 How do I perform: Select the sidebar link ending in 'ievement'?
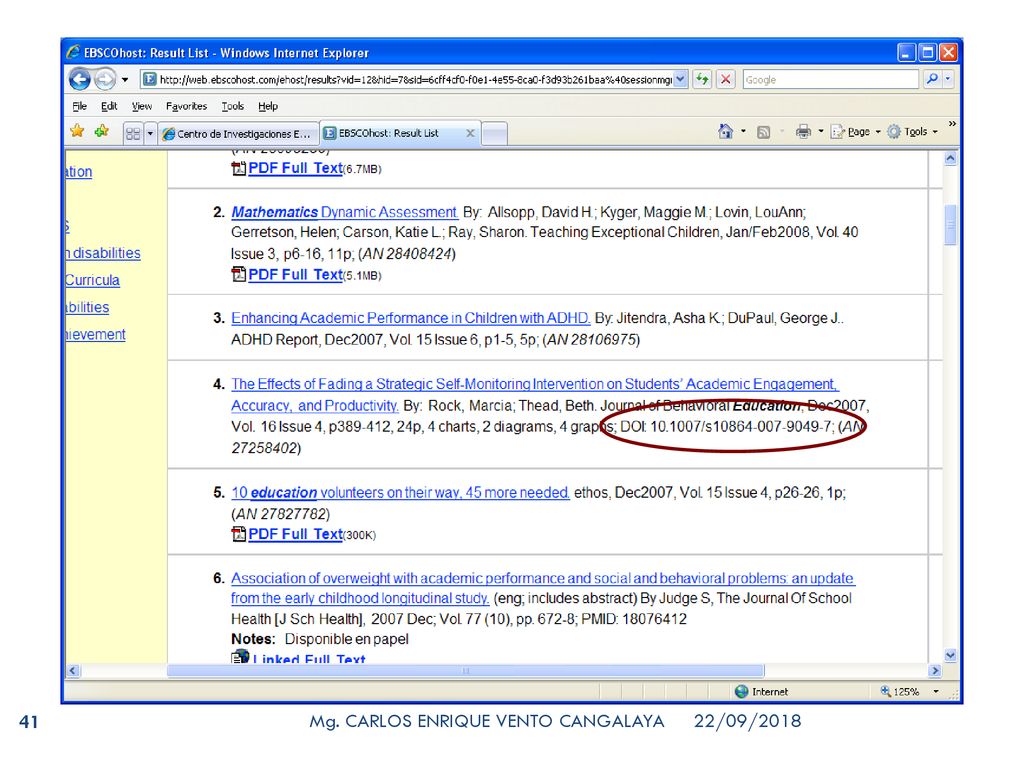[95, 334]
